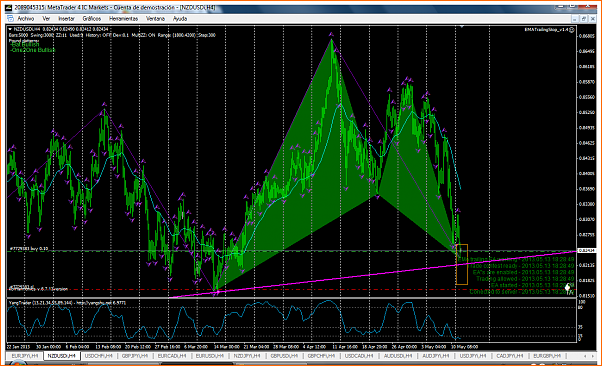Minimize the inner chart window
Viewport: 602px width, 366px height.
575,18
